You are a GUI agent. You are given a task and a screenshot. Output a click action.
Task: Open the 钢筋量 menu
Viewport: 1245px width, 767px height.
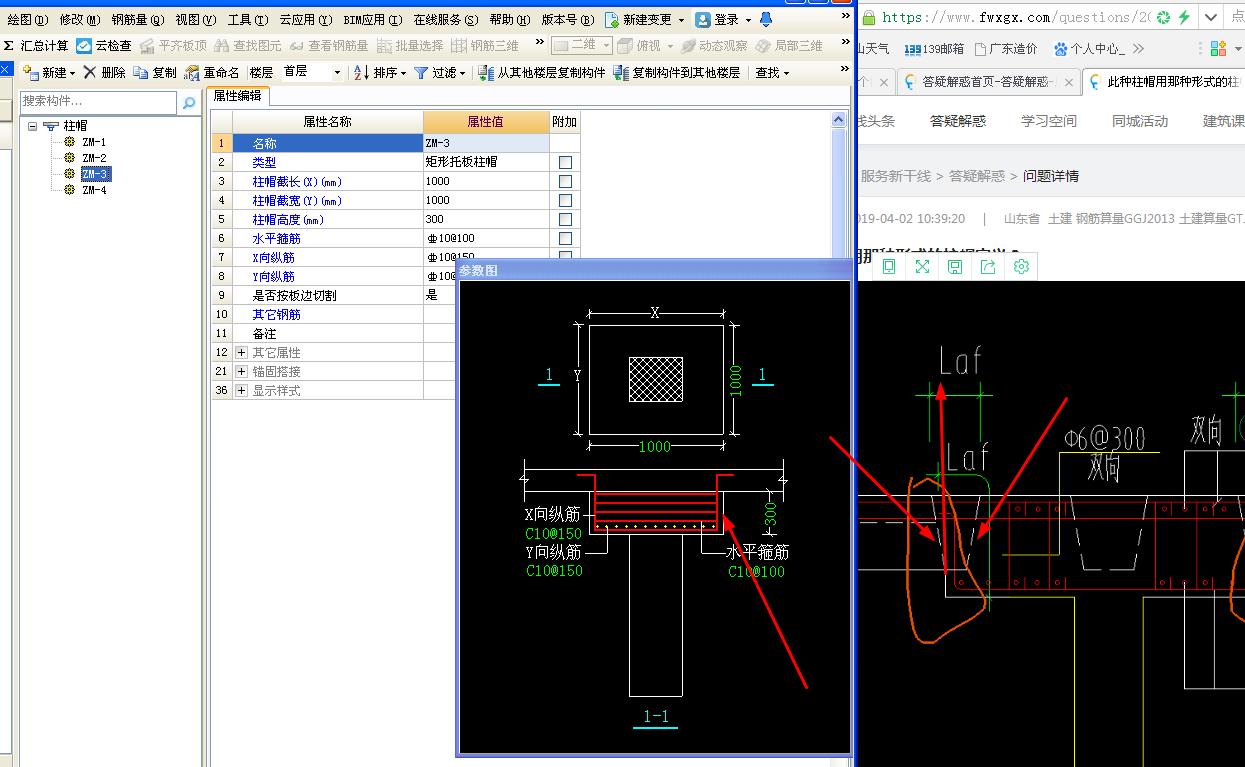(137, 20)
